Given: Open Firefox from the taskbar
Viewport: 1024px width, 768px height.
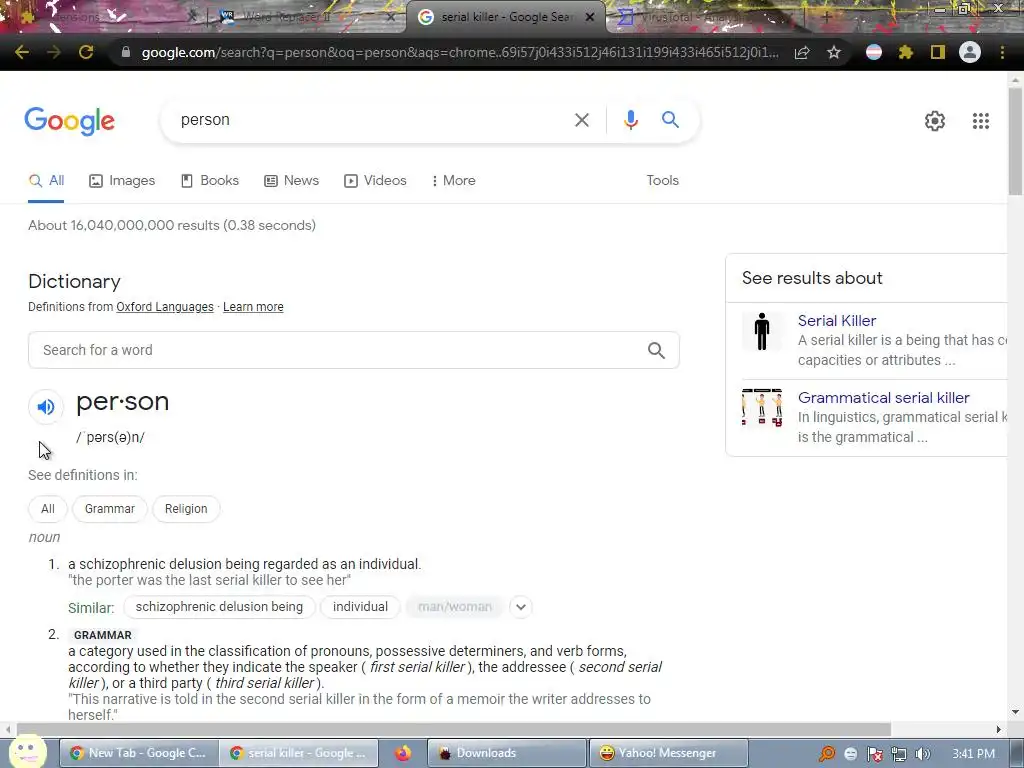Looking at the screenshot, I should click(x=403, y=753).
